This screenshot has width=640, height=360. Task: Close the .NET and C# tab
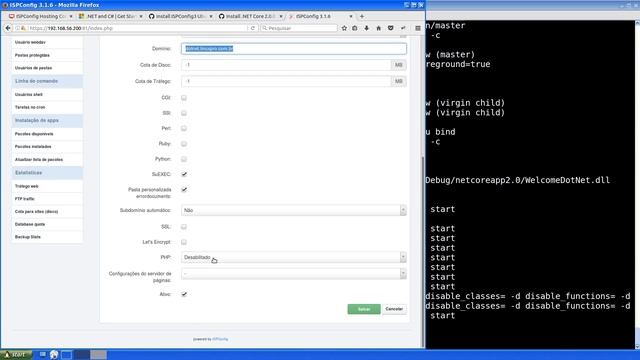(141, 16)
